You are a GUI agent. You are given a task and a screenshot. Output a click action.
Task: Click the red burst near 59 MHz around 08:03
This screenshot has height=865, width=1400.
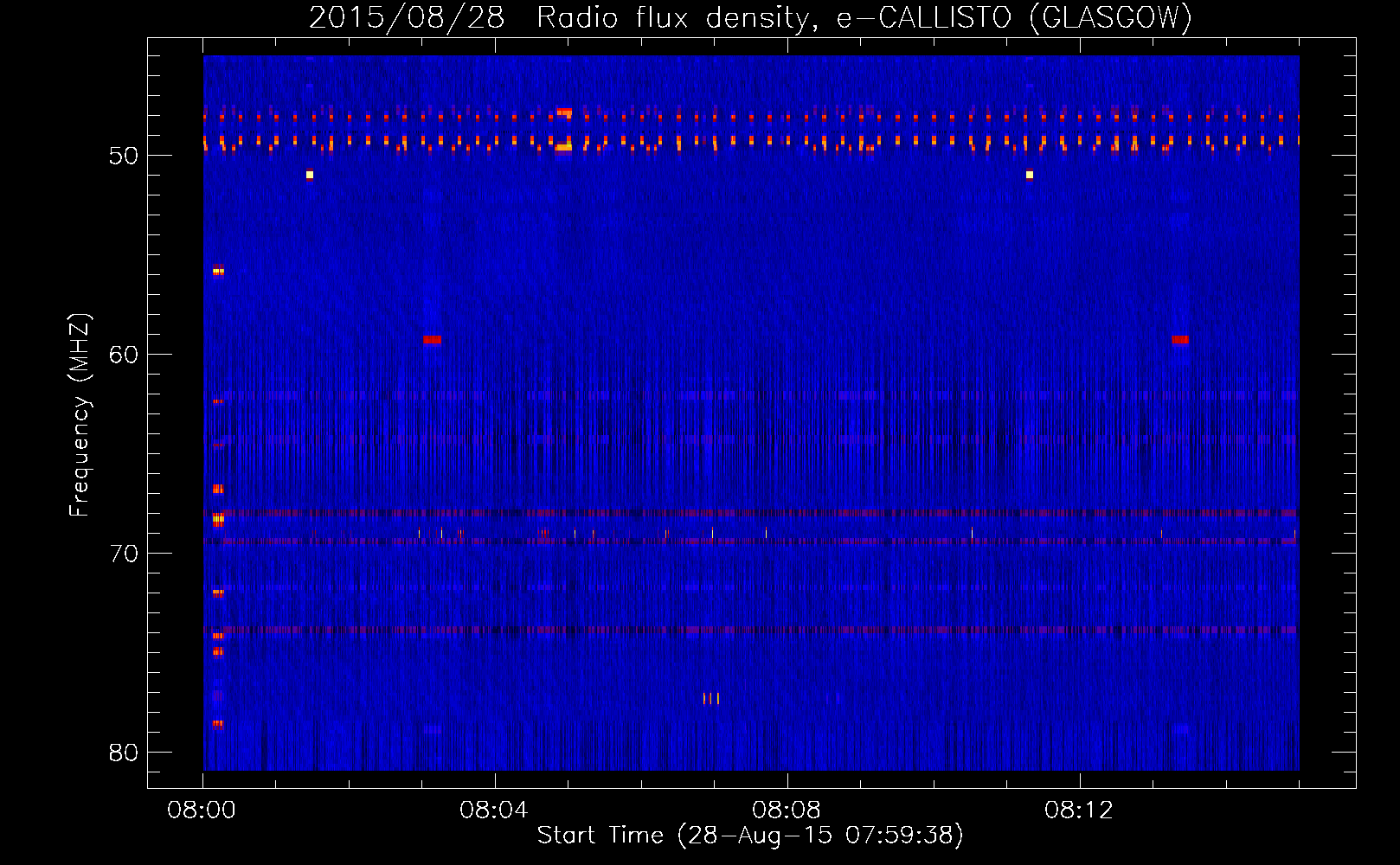(x=432, y=340)
